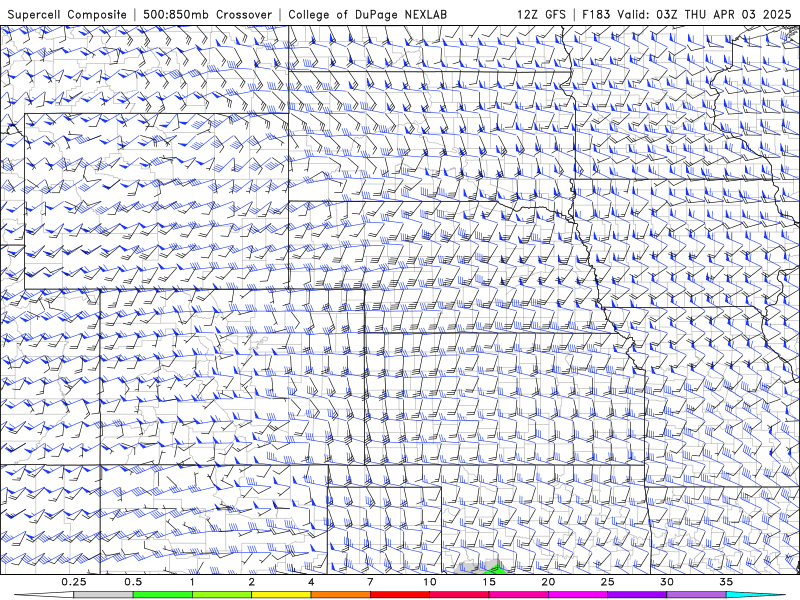Click the legend value 2
The image size is (800, 600).
[x=252, y=582]
